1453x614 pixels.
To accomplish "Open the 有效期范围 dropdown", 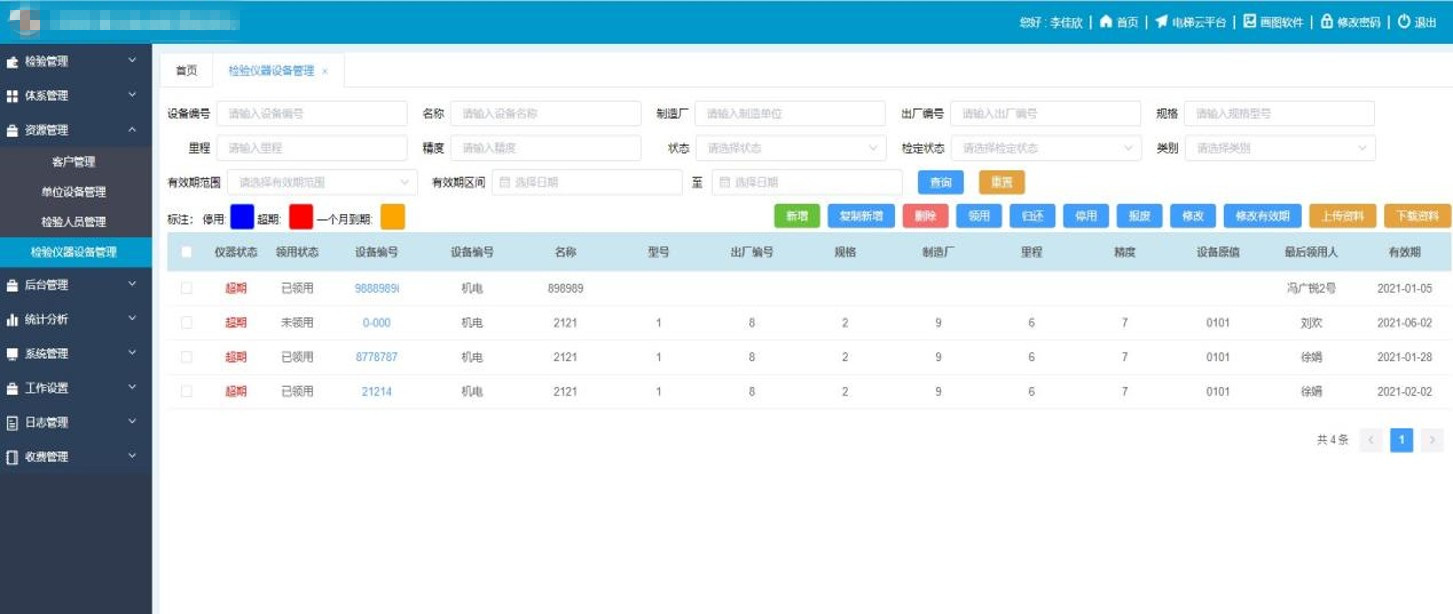I will tap(322, 182).
